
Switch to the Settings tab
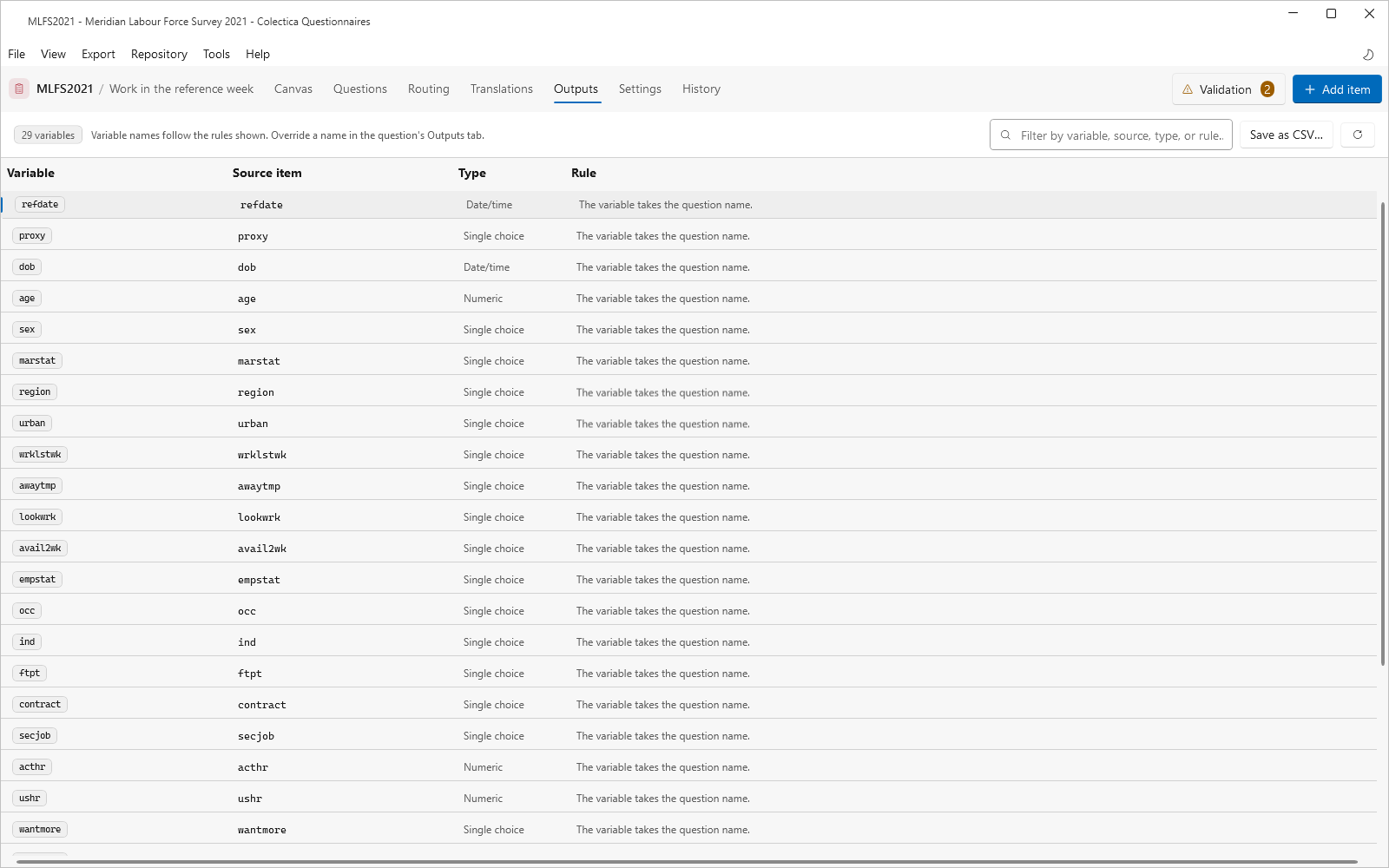coord(640,89)
